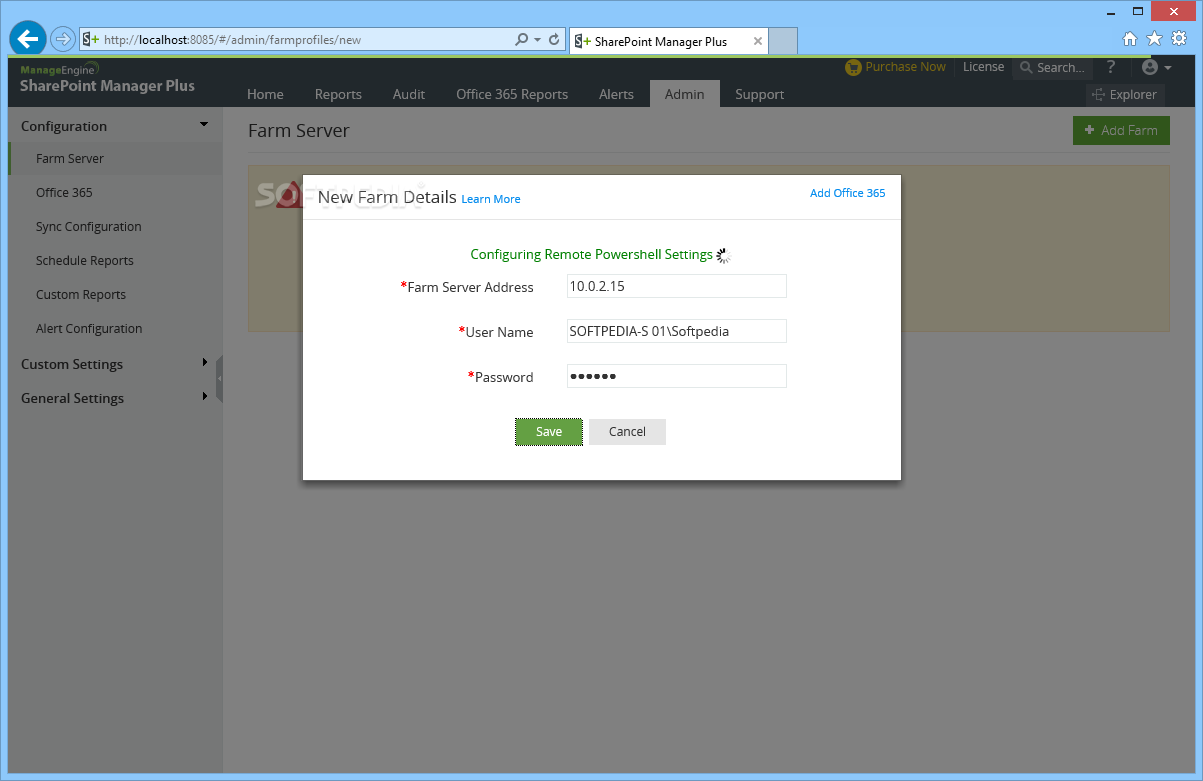Collapse the sidebar using the handle arrow
Image resolution: width=1203 pixels, height=781 pixels.
point(219,379)
